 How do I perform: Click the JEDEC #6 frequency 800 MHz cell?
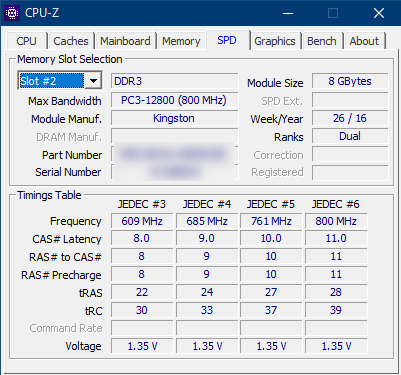[336, 221]
